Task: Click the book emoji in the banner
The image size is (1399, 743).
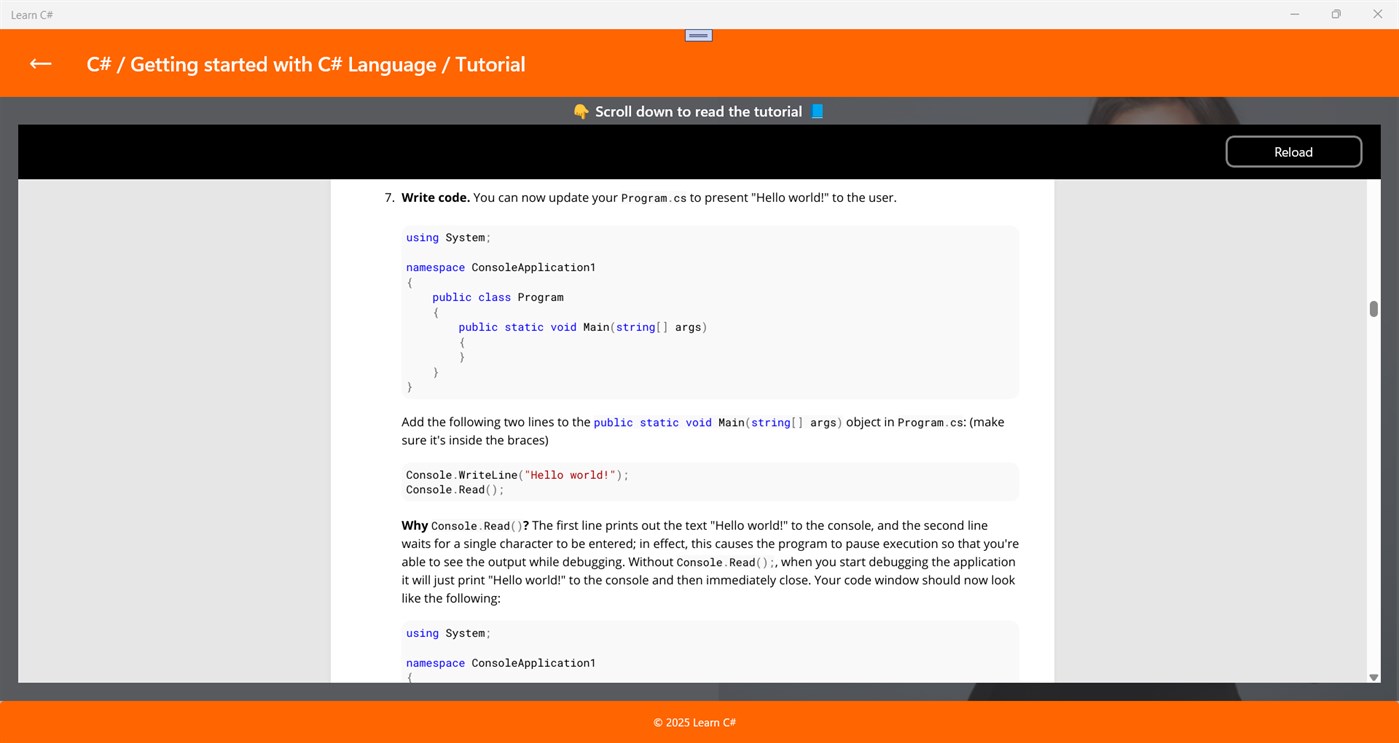Action: pos(816,111)
